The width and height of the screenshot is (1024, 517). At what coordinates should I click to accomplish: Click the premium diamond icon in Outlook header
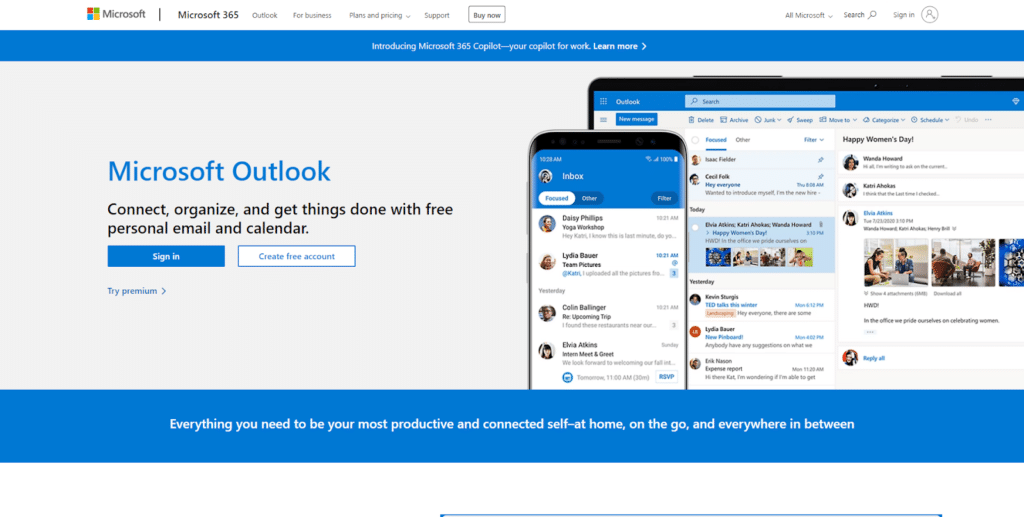click(1015, 101)
